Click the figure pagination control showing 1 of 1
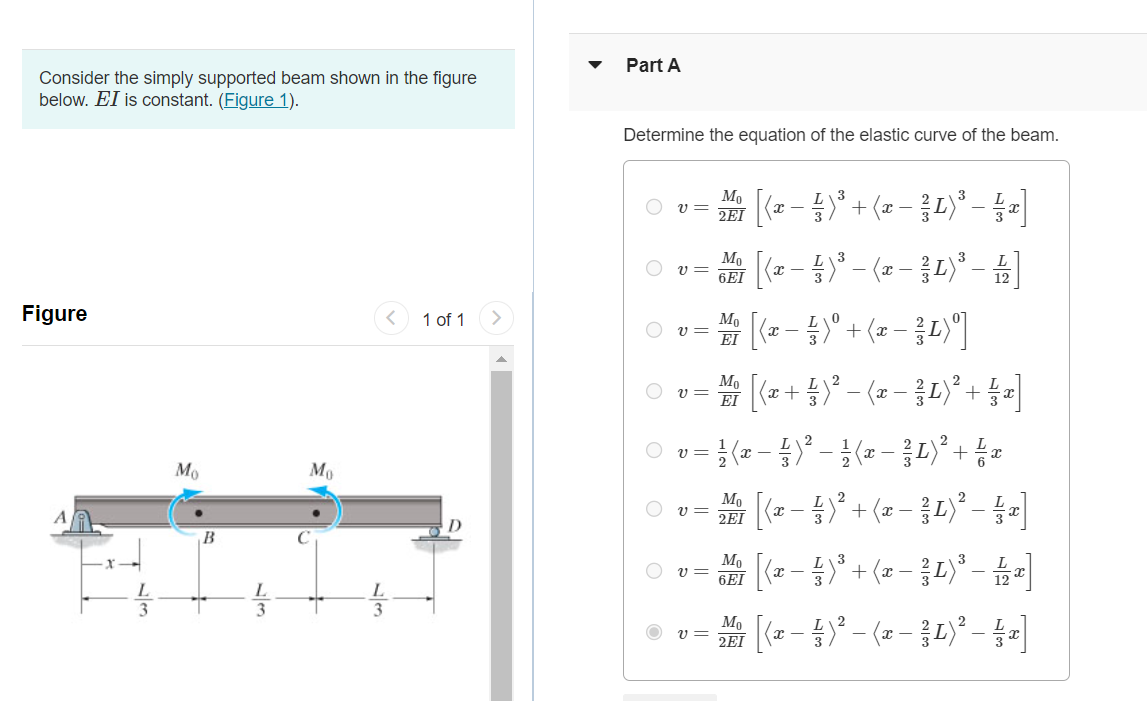This screenshot has width=1147, height=701. (444, 319)
